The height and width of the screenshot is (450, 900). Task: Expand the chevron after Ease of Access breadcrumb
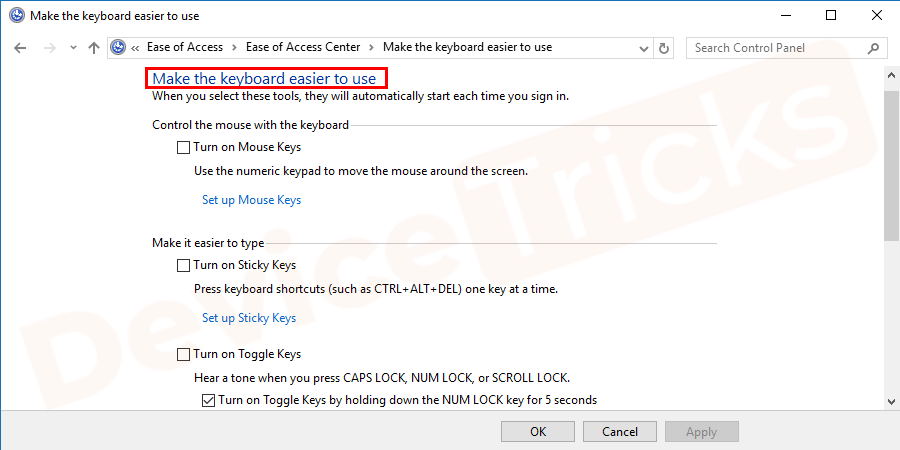pos(234,48)
